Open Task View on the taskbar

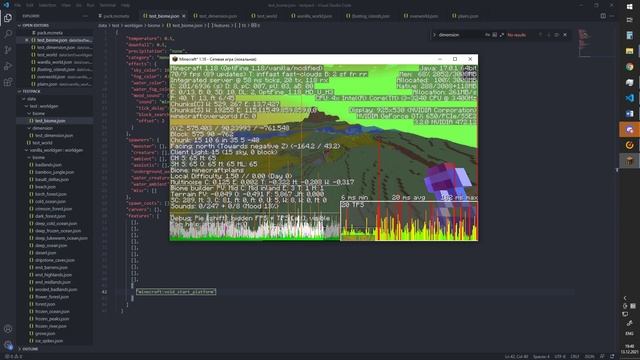point(629,20)
